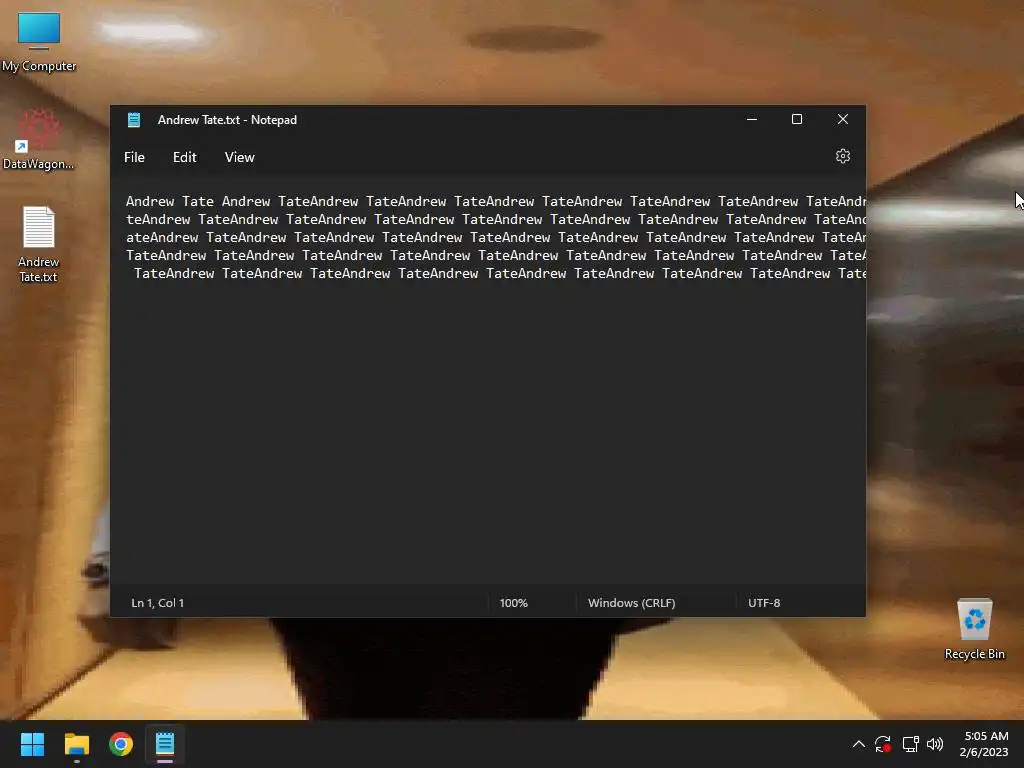Maximize the Notepad window
The width and height of the screenshot is (1024, 768).
(x=797, y=120)
